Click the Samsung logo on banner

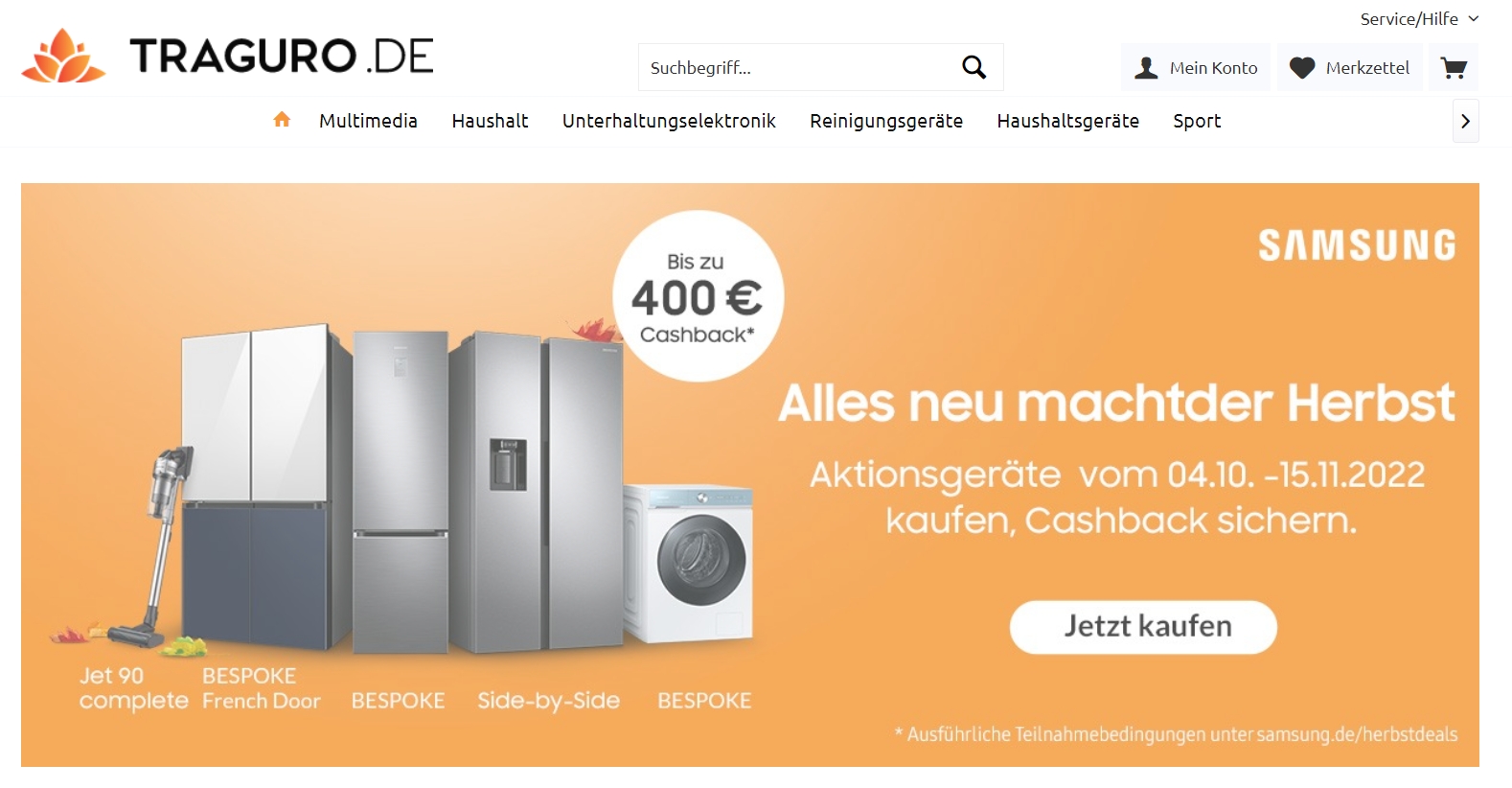(x=1357, y=245)
